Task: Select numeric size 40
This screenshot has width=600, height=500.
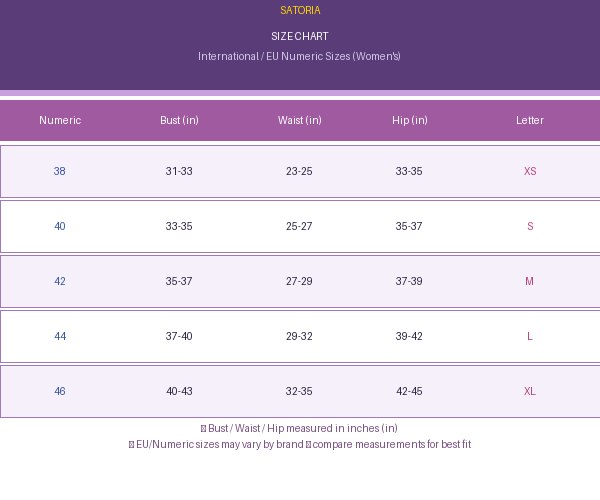Action: (x=60, y=226)
